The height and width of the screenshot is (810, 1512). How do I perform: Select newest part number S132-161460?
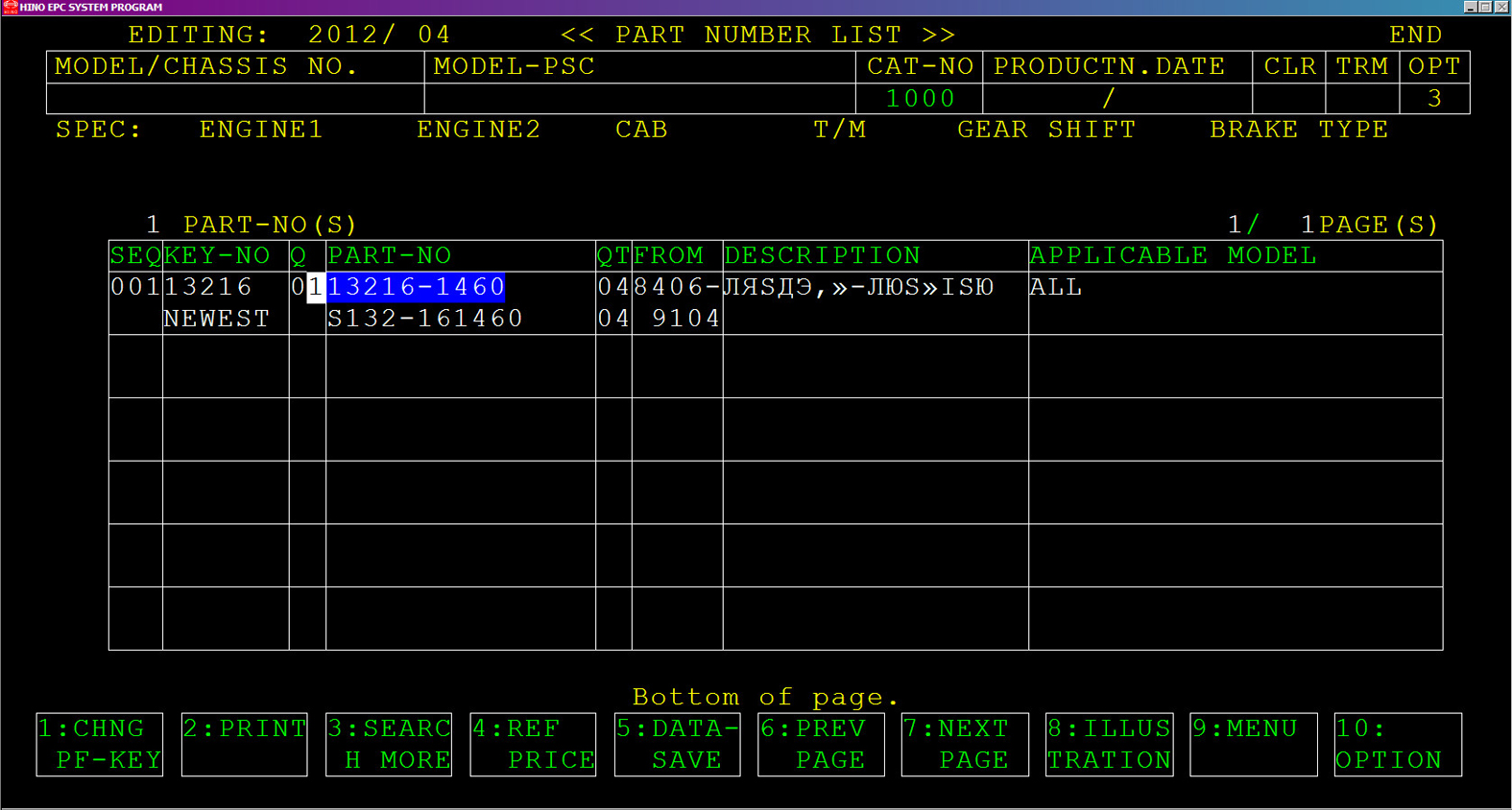point(424,319)
